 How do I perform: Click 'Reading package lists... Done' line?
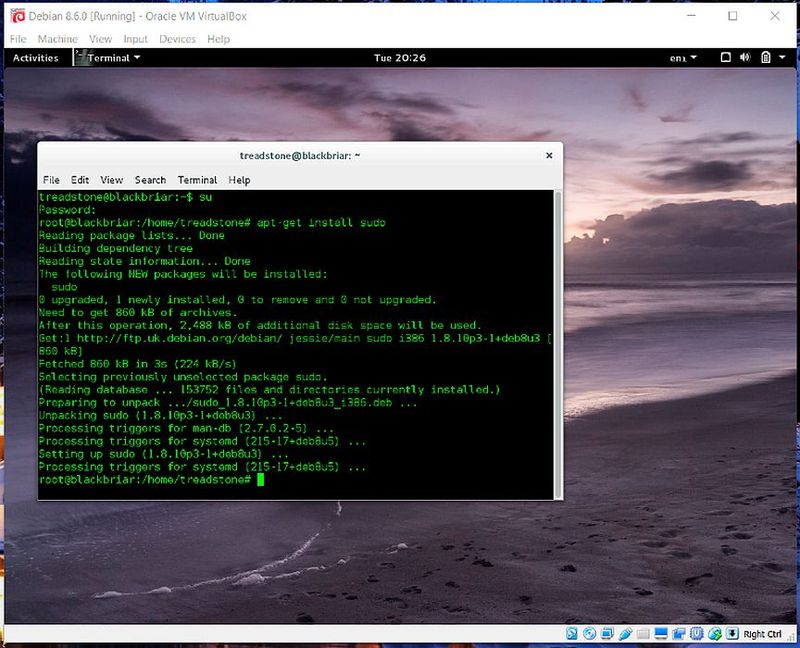(x=132, y=236)
